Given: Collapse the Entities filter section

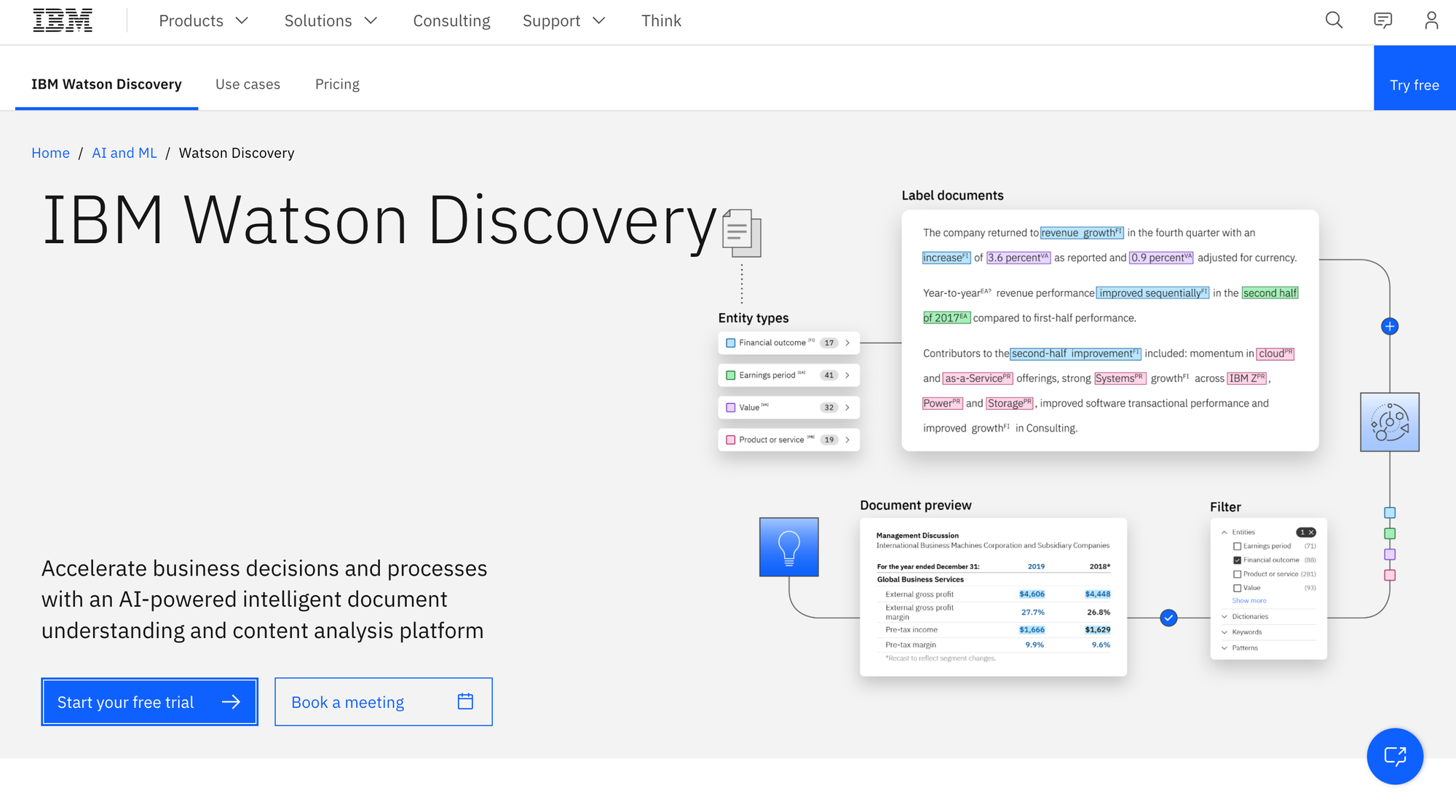Looking at the screenshot, I should tap(1224, 532).
